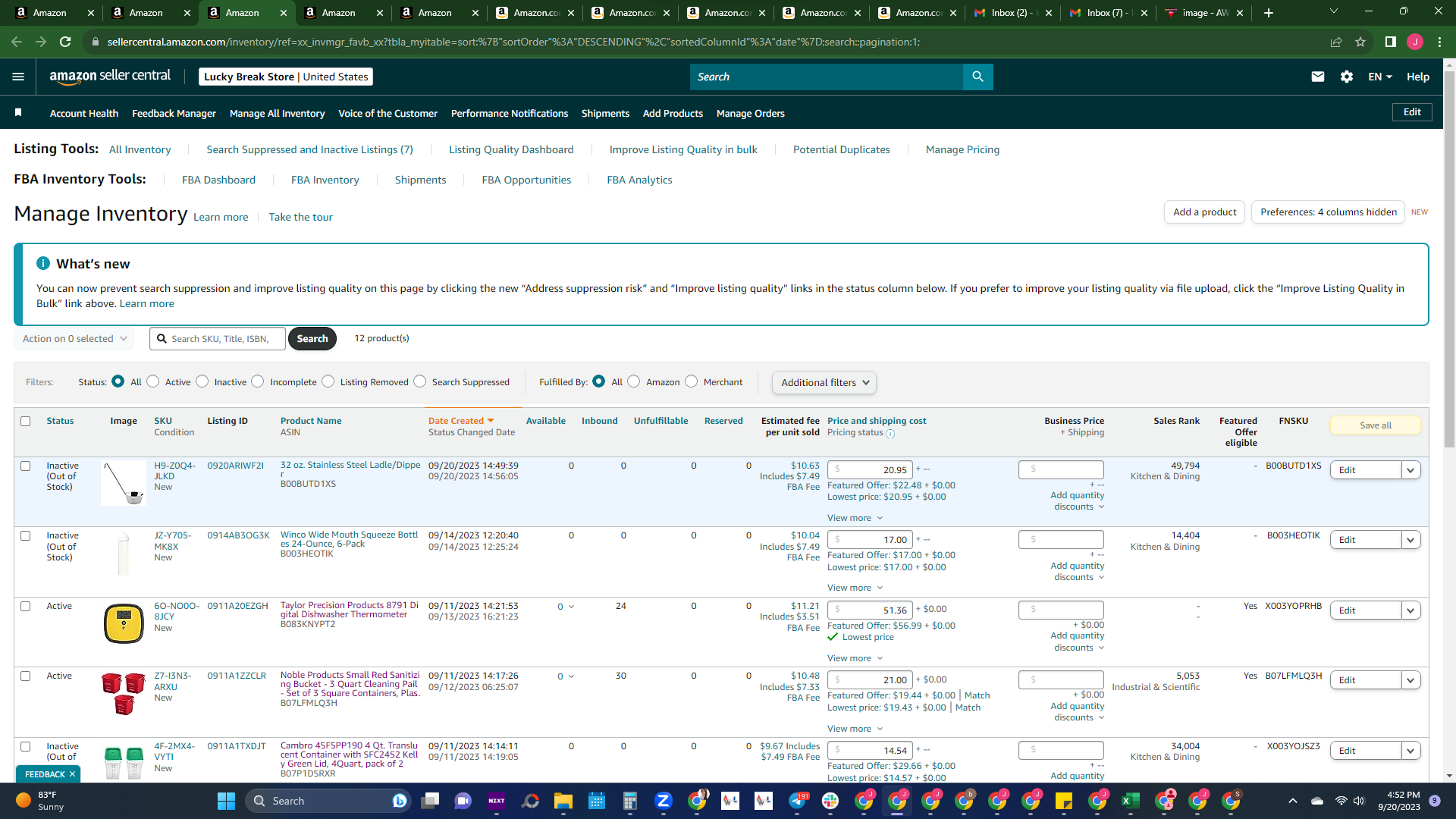The width and height of the screenshot is (1456, 819).
Task: Open the messages envelope icon
Action: point(1318,77)
